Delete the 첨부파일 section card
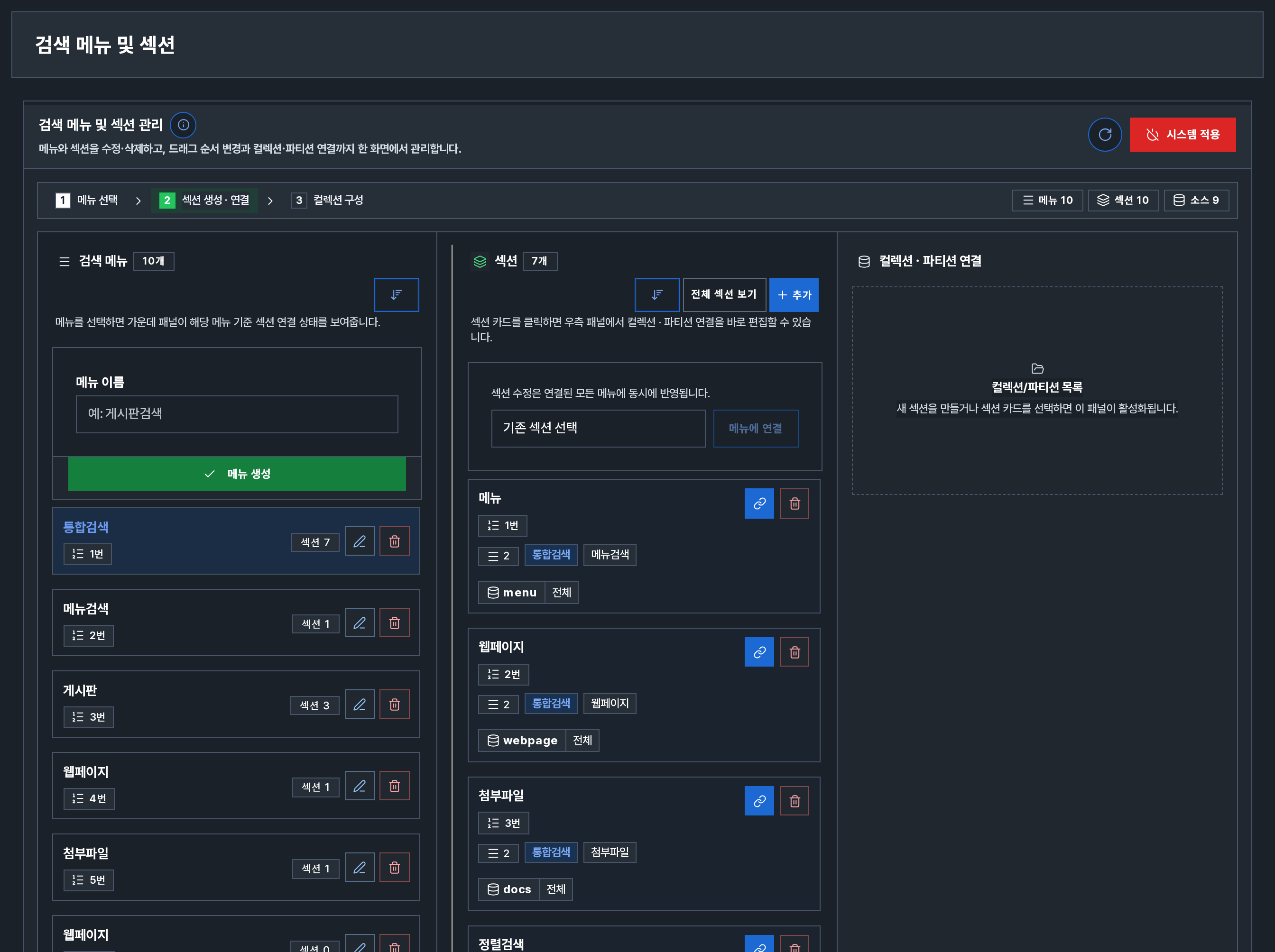 click(795, 801)
